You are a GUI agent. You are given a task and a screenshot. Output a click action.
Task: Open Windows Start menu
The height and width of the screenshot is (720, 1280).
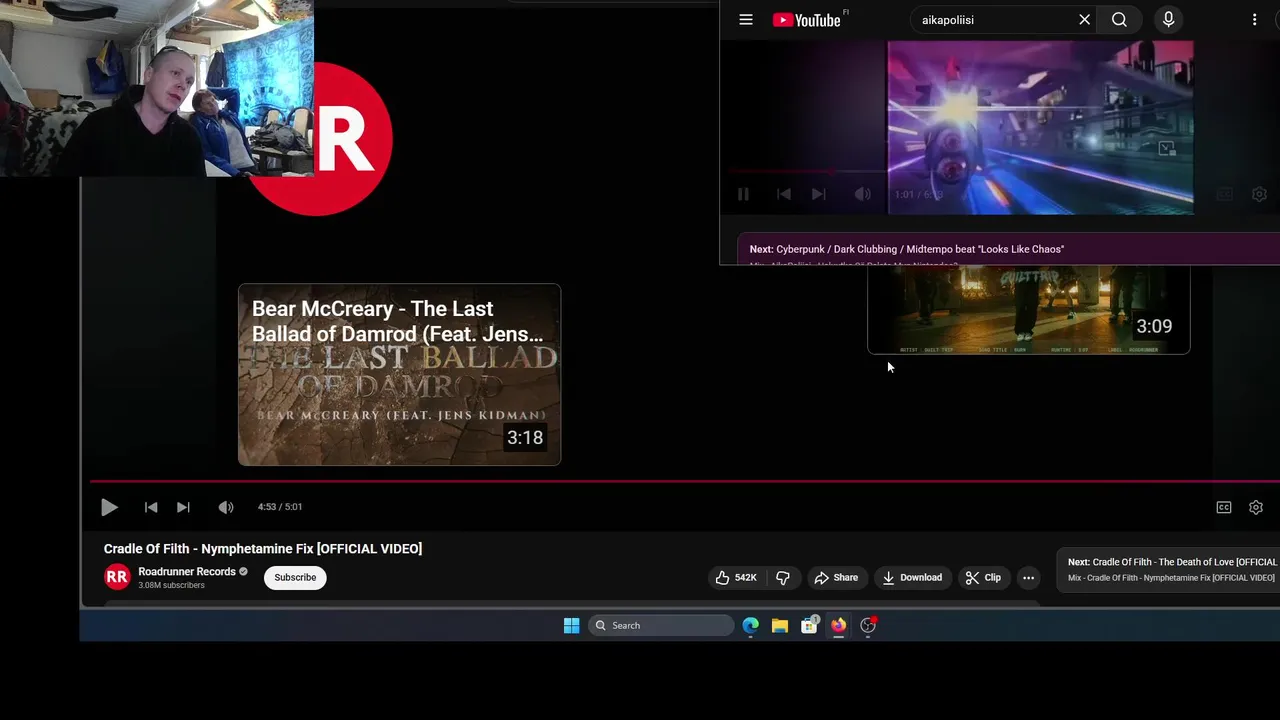click(x=571, y=625)
